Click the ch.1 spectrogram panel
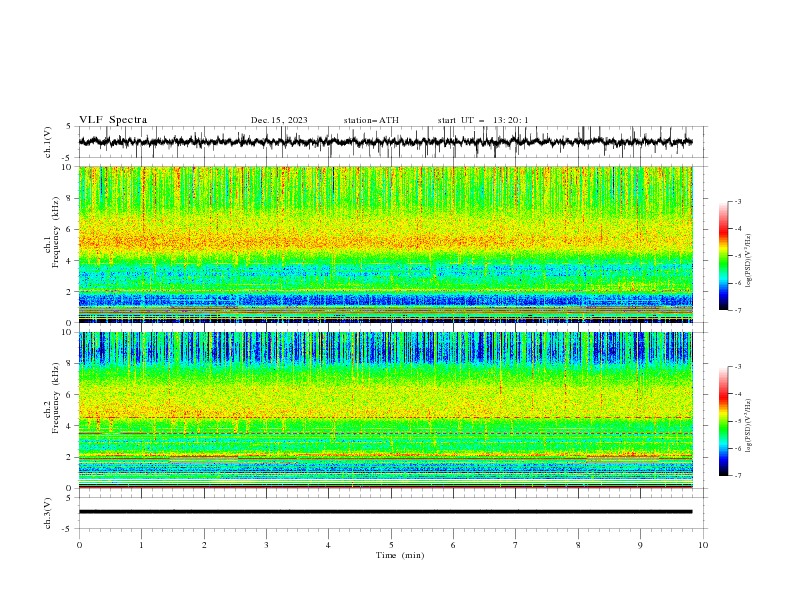Screen dimensions: 792x612 coord(385,244)
